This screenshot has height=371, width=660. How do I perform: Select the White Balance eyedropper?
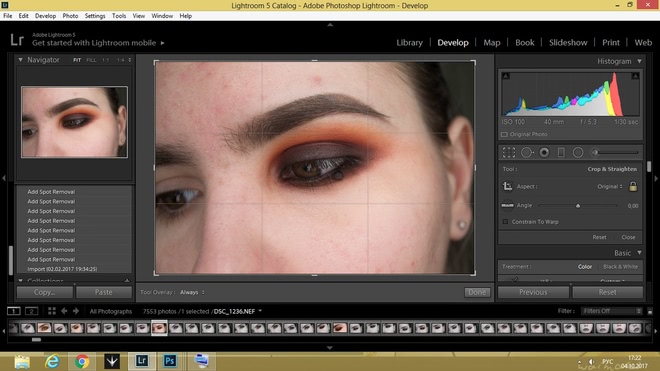514,279
